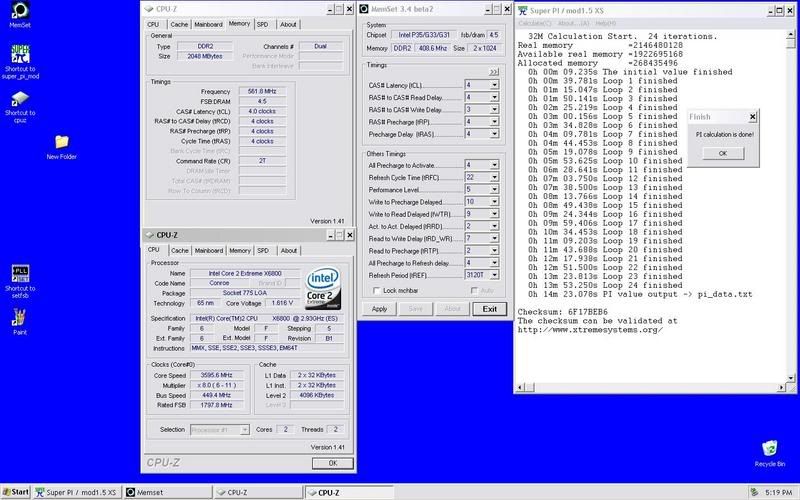The width and height of the screenshot is (800, 500).
Task: Open the CPU tab in upper CPU-Z
Action: click(x=153, y=24)
